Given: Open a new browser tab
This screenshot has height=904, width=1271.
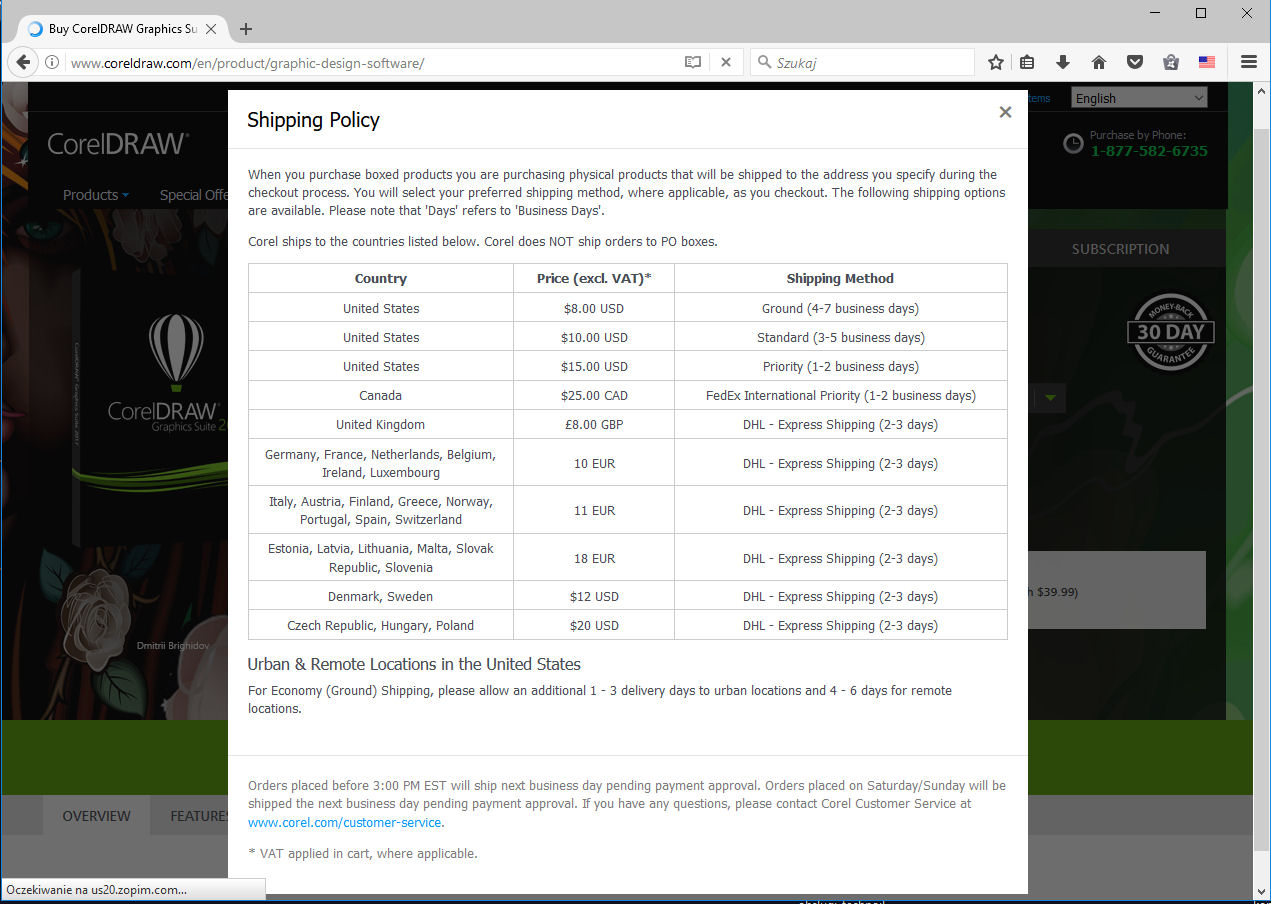Looking at the screenshot, I should tap(246, 29).
